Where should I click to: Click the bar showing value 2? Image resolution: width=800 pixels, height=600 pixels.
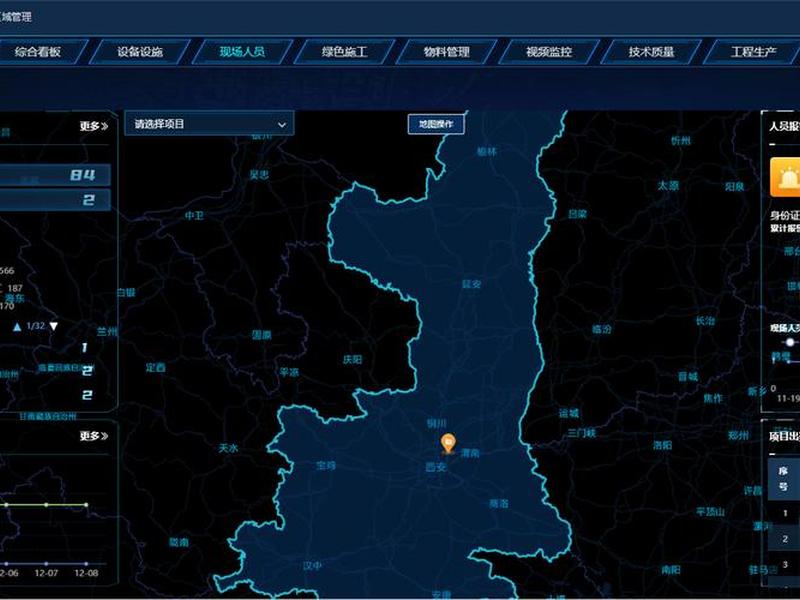55,200
